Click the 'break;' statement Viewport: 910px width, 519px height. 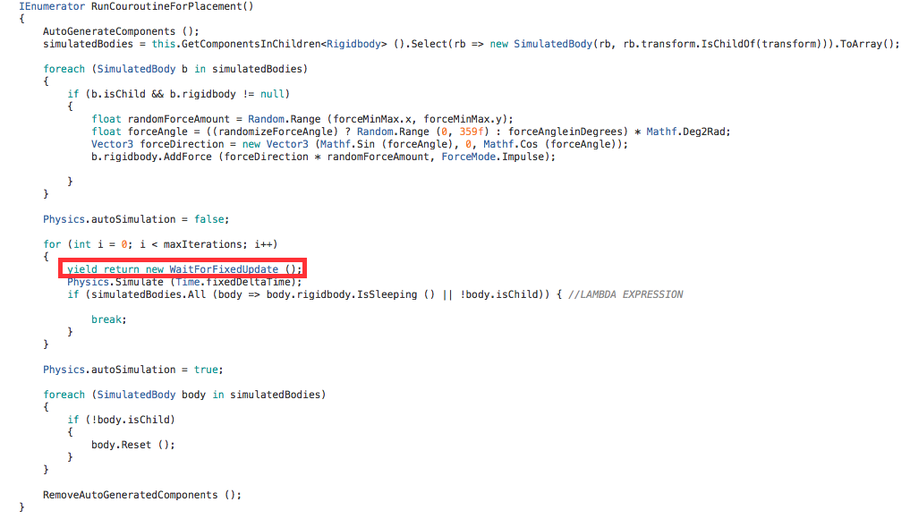[109, 320]
